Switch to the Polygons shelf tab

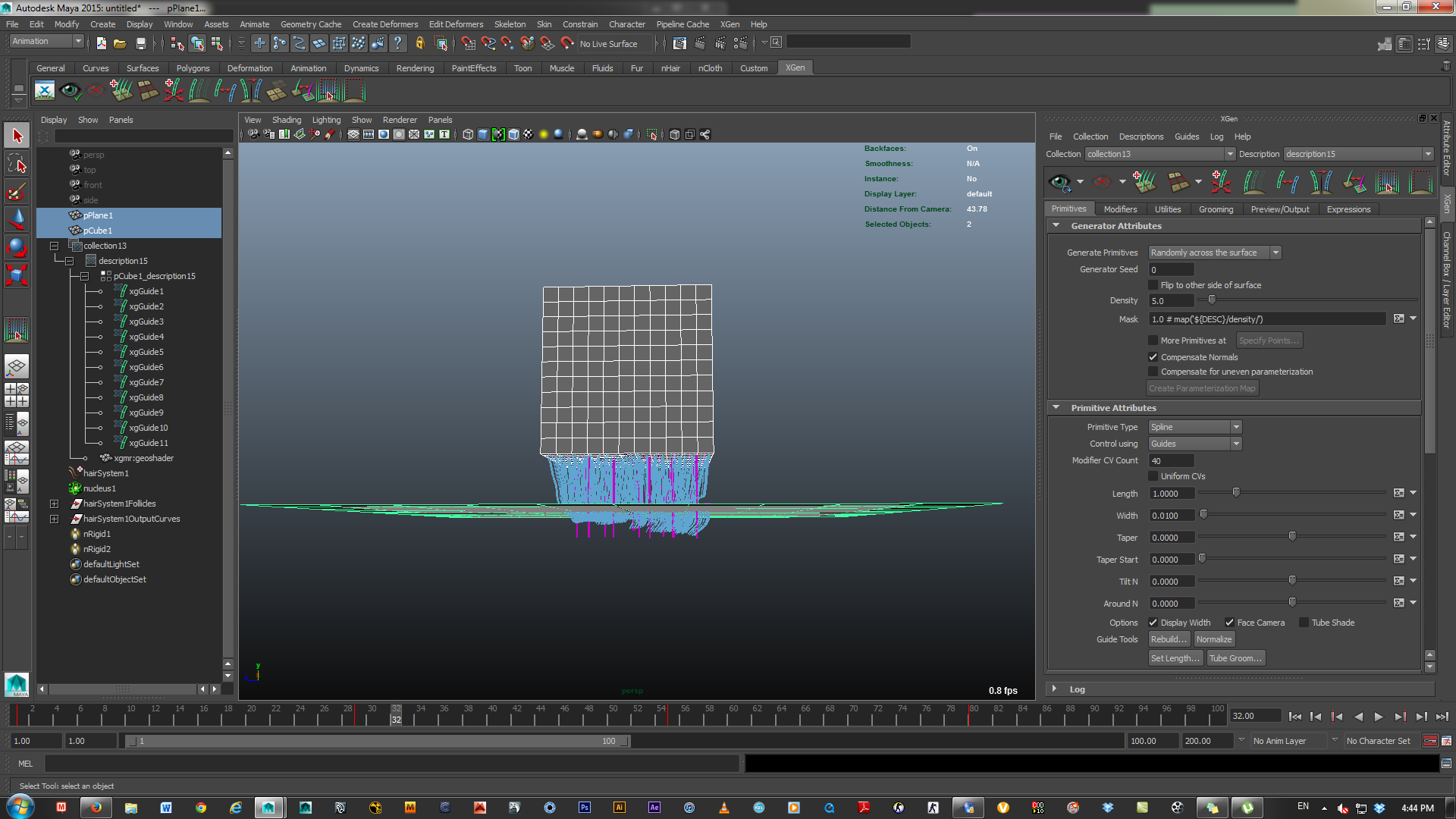193,68
